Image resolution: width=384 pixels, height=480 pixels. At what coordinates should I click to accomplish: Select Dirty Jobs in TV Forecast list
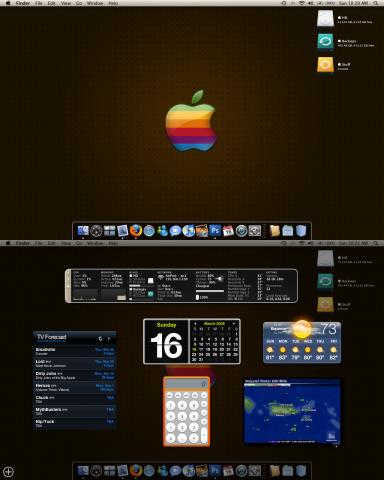coord(75,375)
